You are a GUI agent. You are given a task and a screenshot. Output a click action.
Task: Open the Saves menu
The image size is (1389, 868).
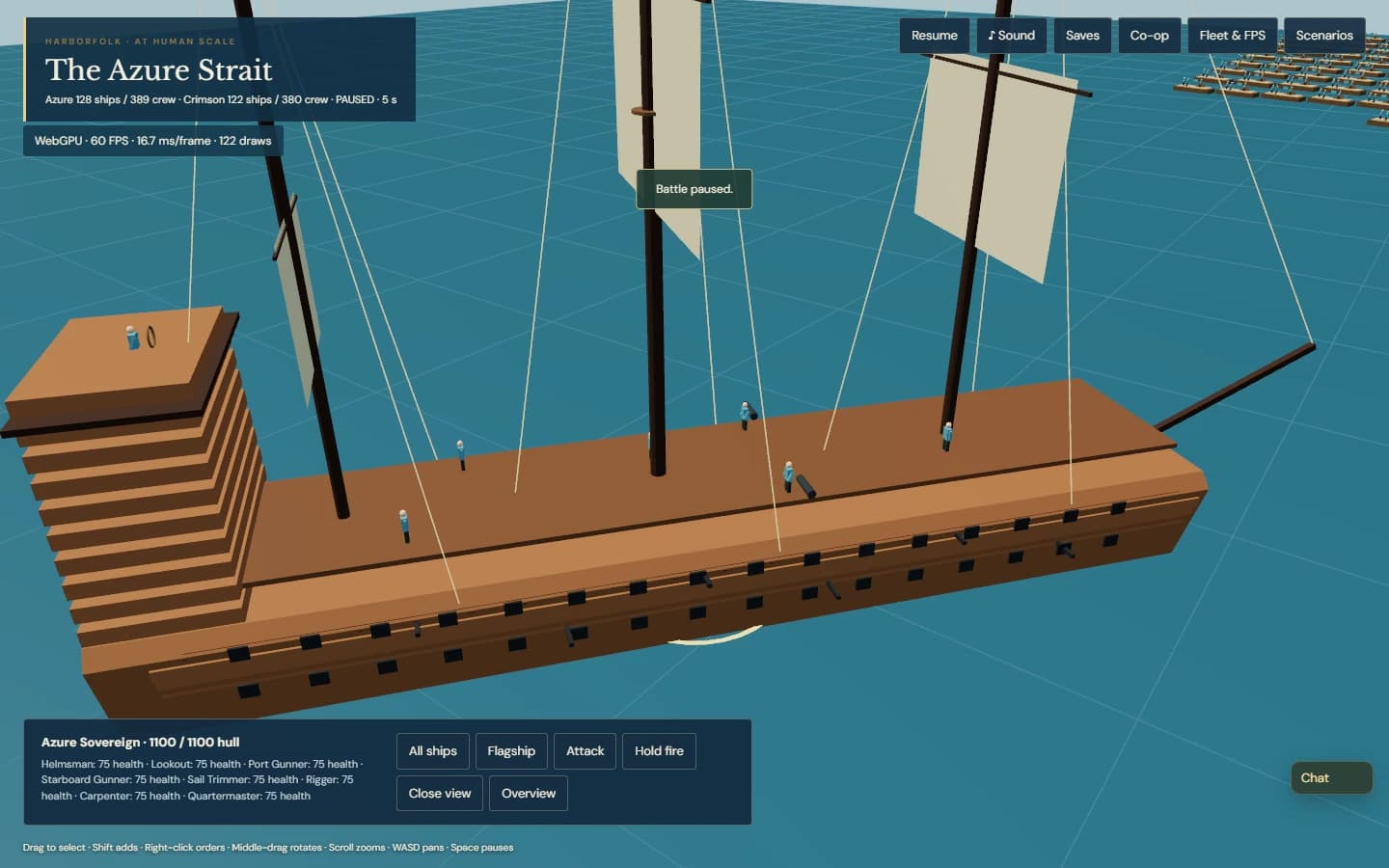[1082, 36]
